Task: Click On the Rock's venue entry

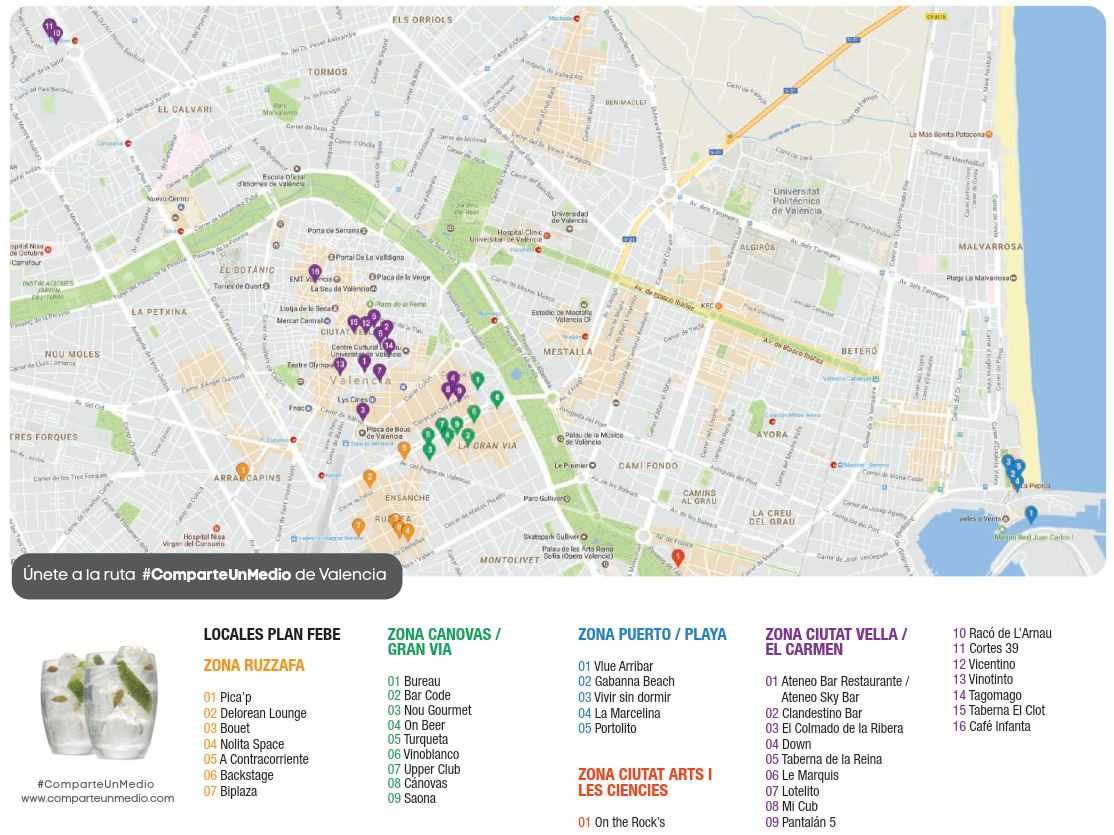Action: 629,822
